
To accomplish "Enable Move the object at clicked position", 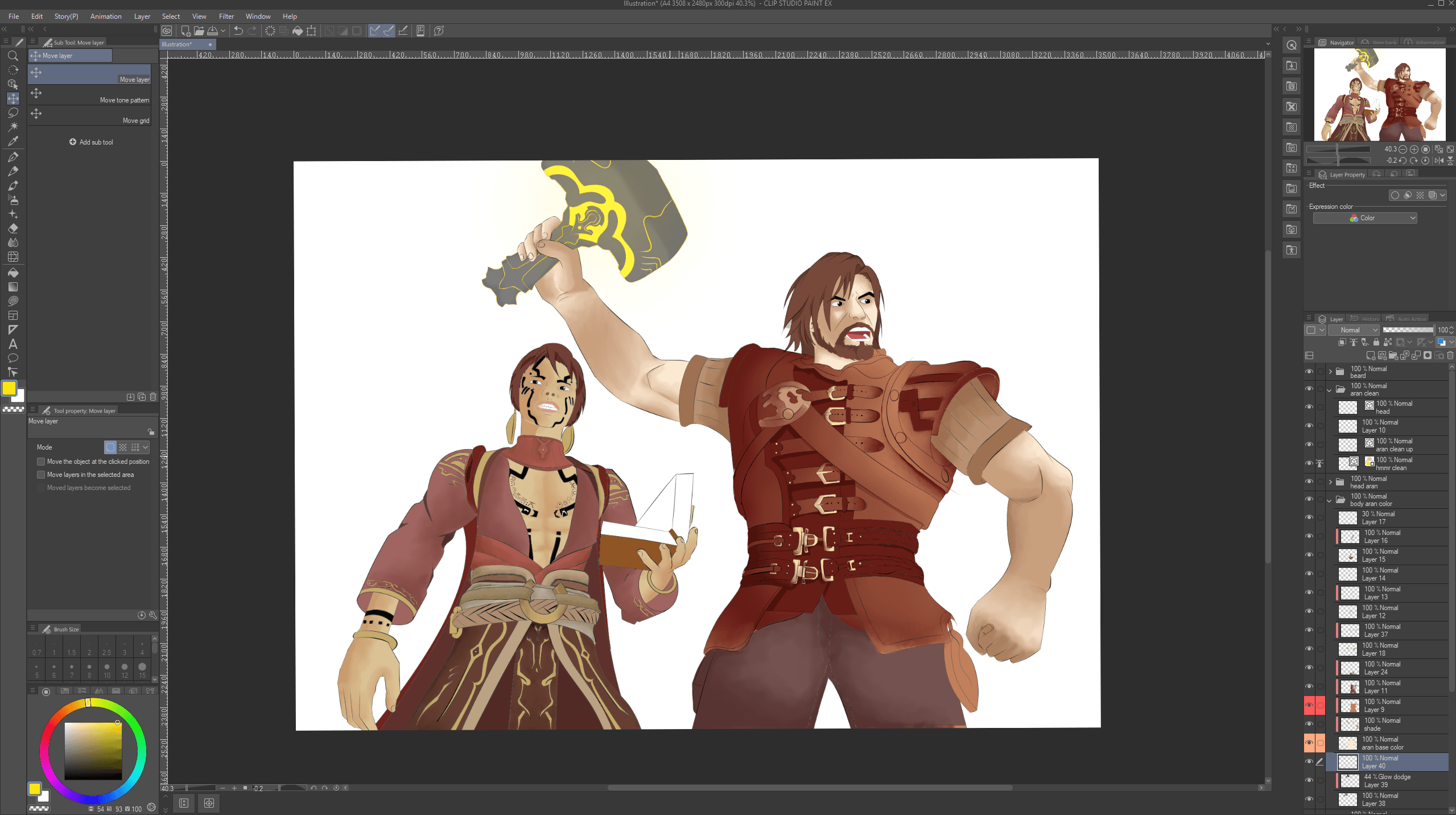I will point(41,462).
